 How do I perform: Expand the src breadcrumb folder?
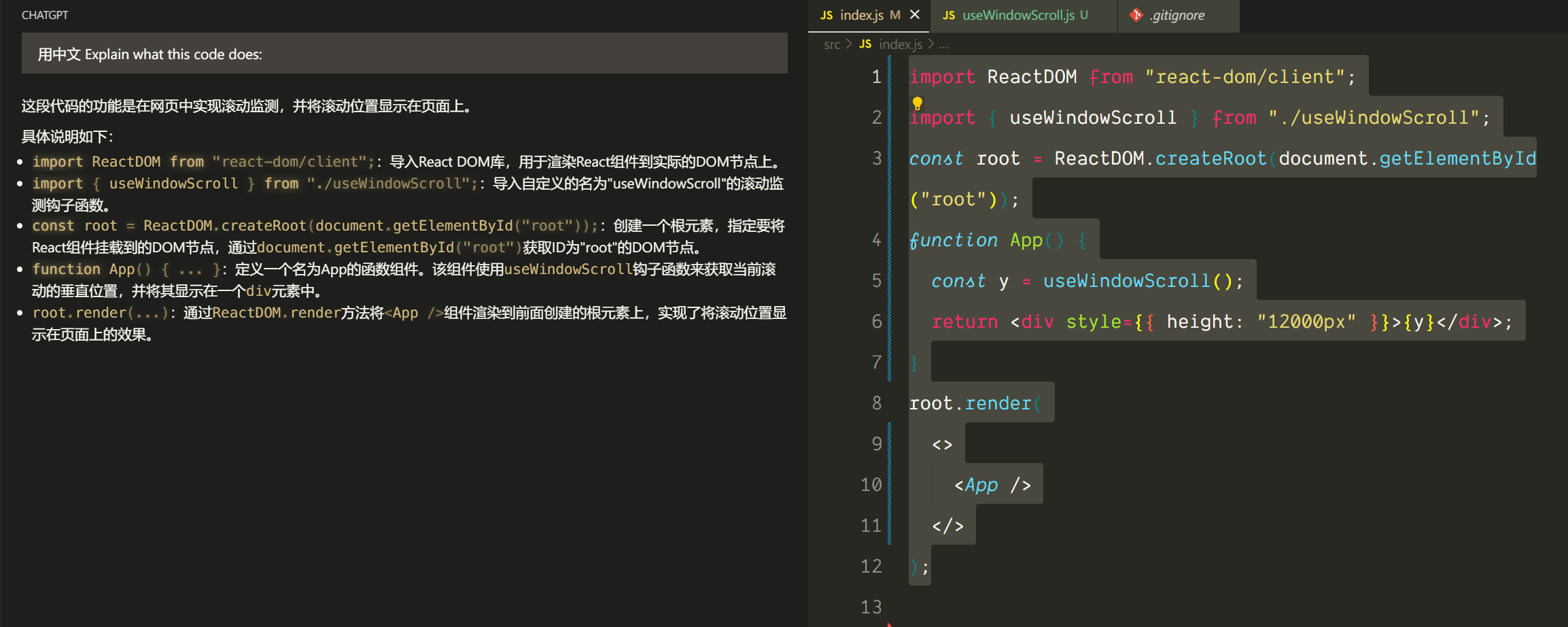coord(832,44)
